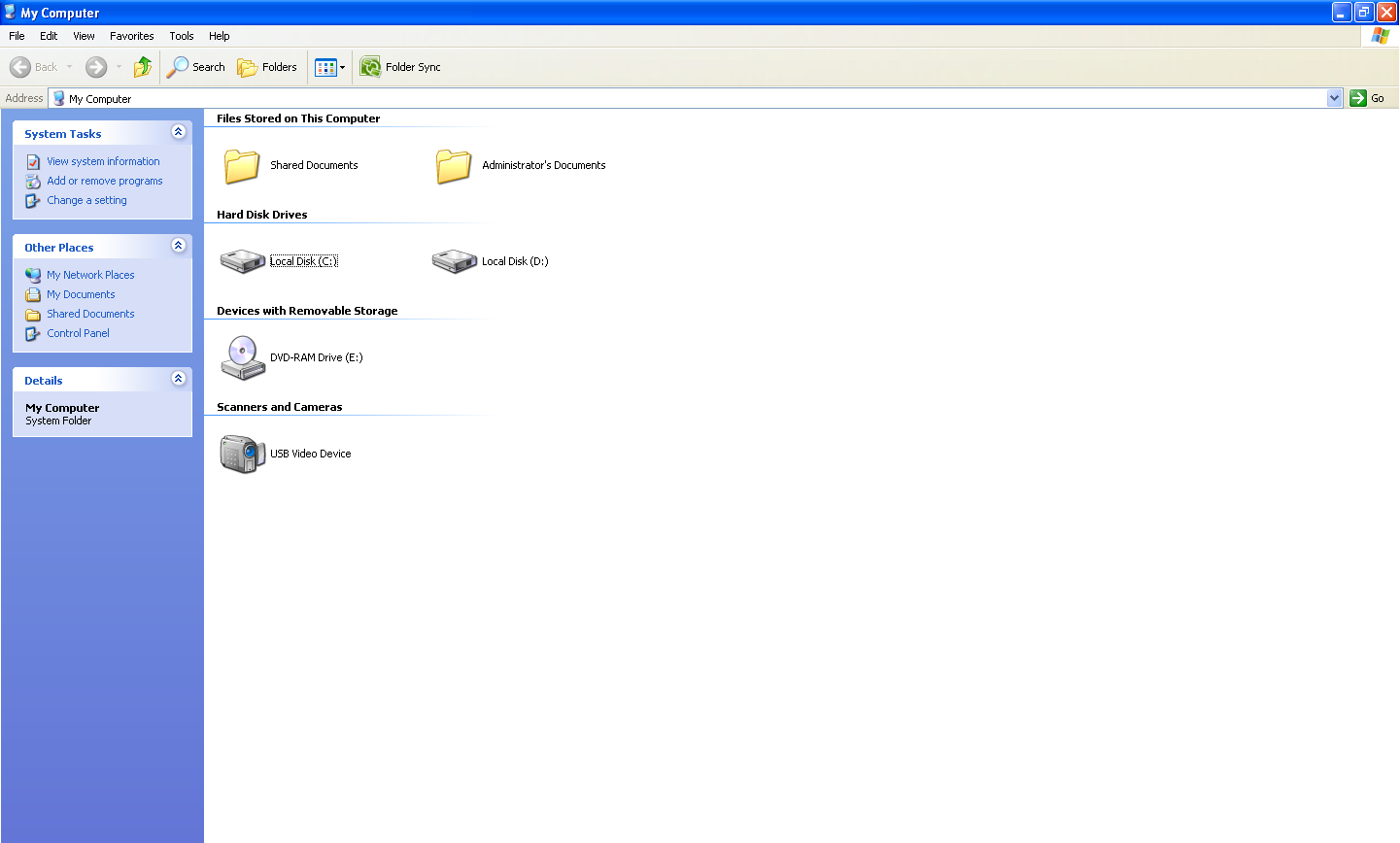Expand the Address bar dropdown list
Image resolution: width=1400 pixels, height=843 pixels.
(1334, 98)
